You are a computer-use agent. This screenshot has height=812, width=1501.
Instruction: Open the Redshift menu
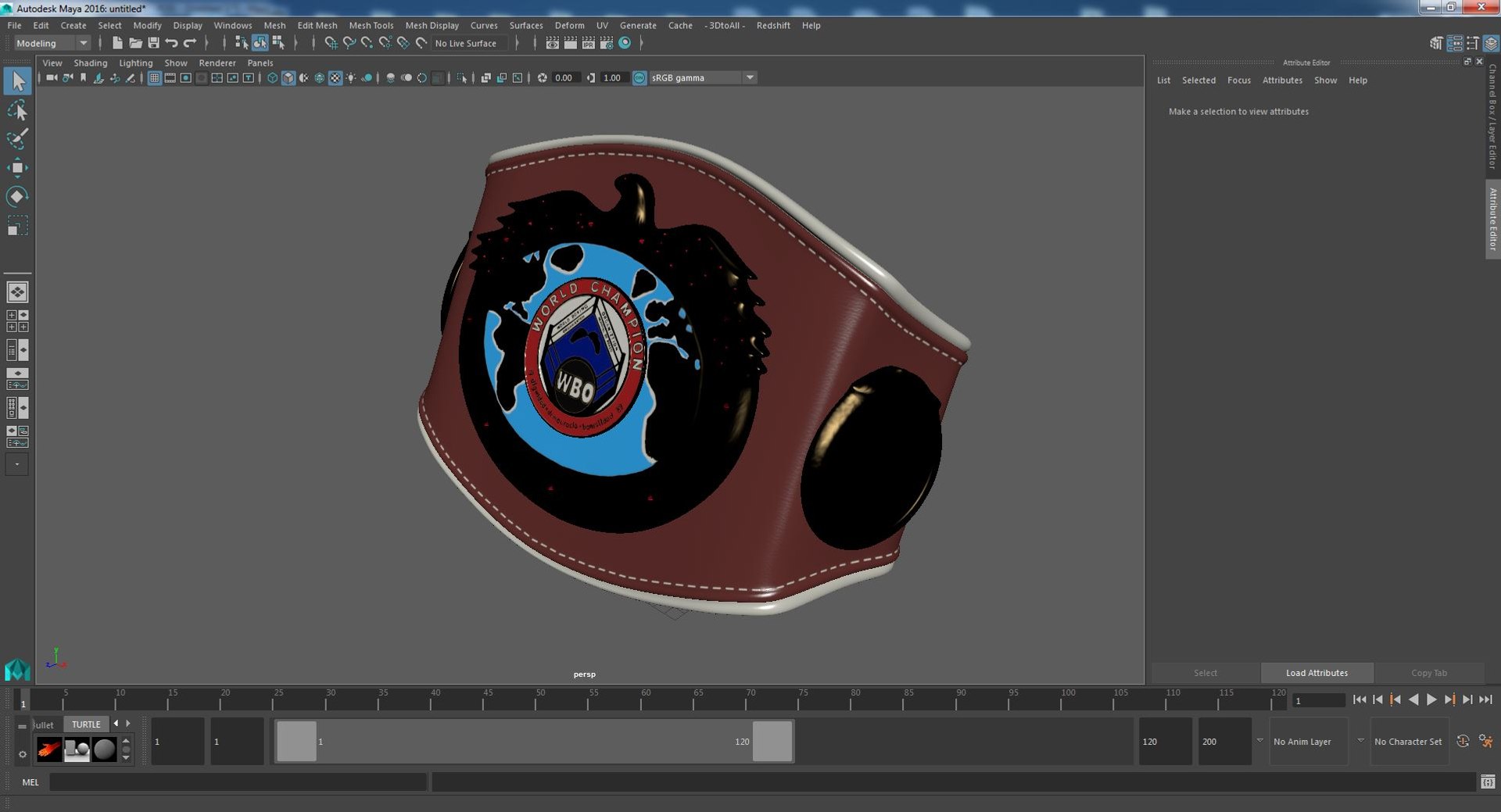(x=772, y=25)
